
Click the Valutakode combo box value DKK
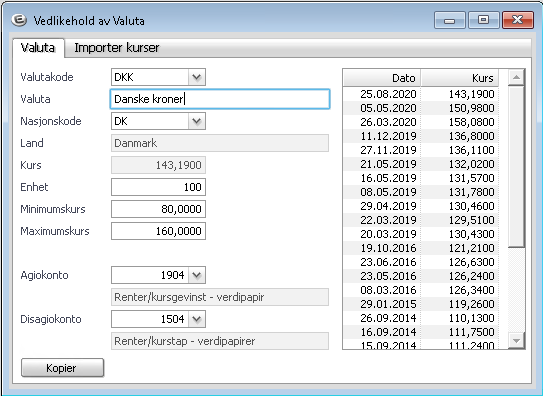pos(150,77)
